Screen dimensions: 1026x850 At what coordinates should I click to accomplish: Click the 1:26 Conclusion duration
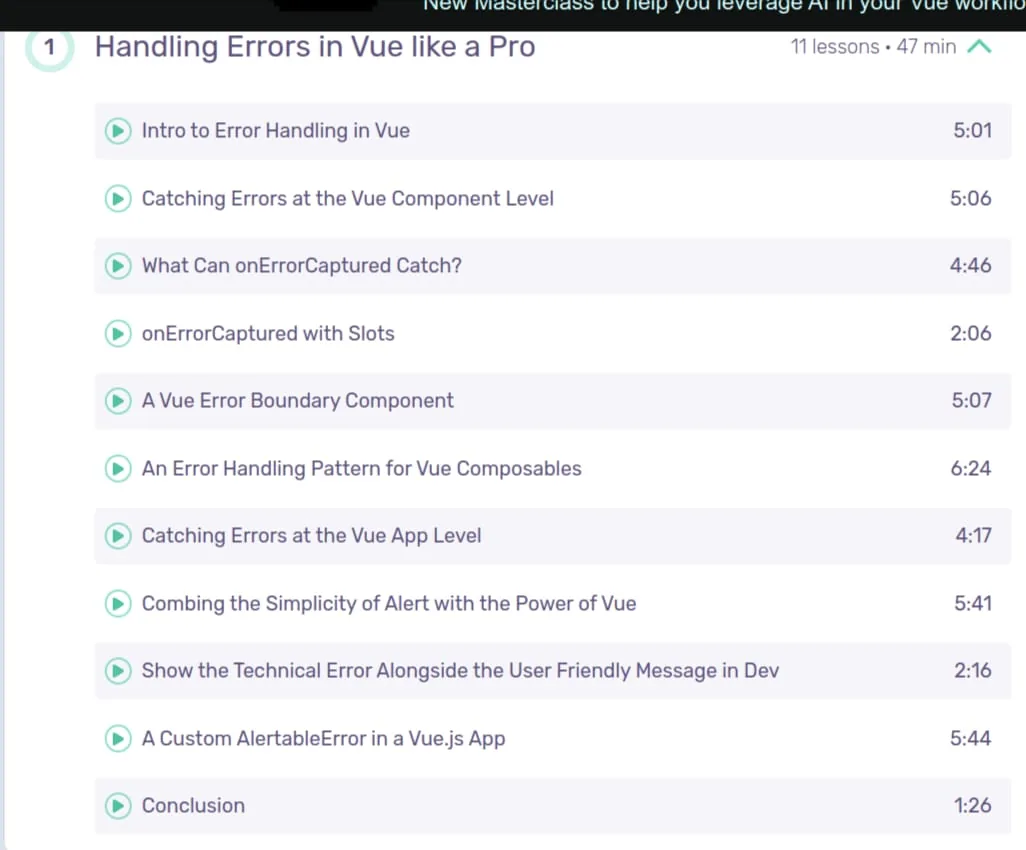[972, 806]
